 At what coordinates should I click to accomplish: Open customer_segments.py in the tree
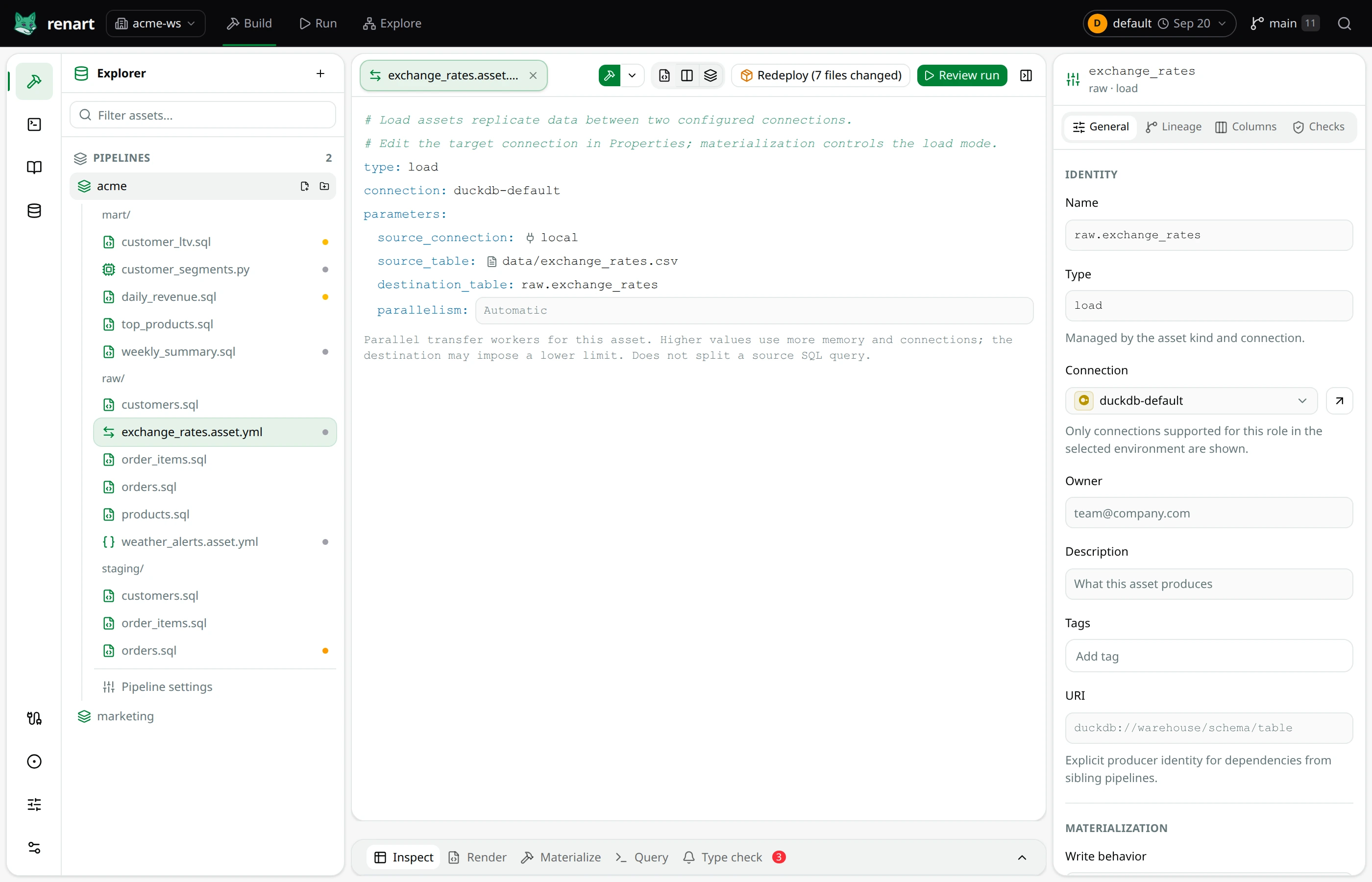point(215,269)
